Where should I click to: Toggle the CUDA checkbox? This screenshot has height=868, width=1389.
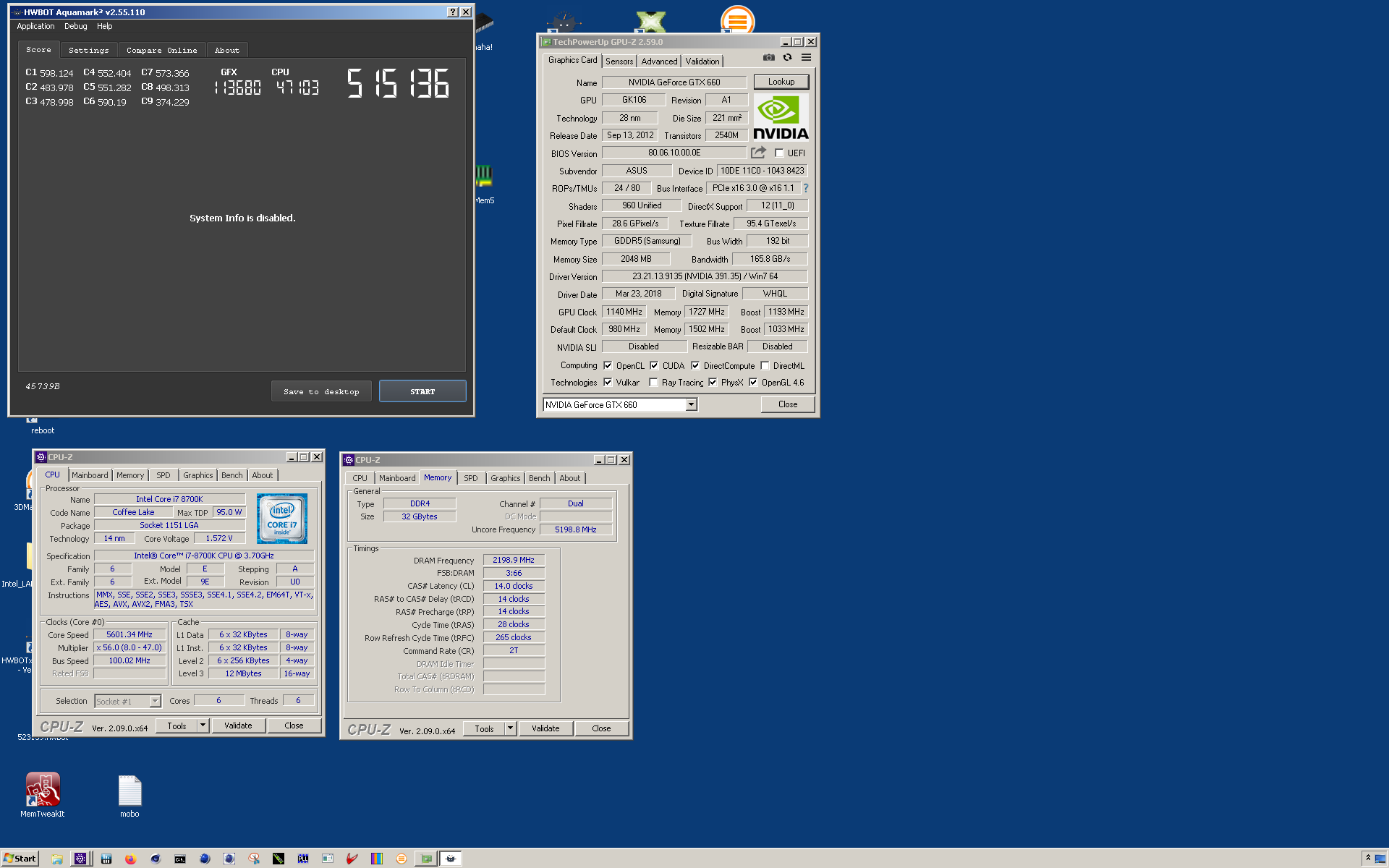[654, 365]
